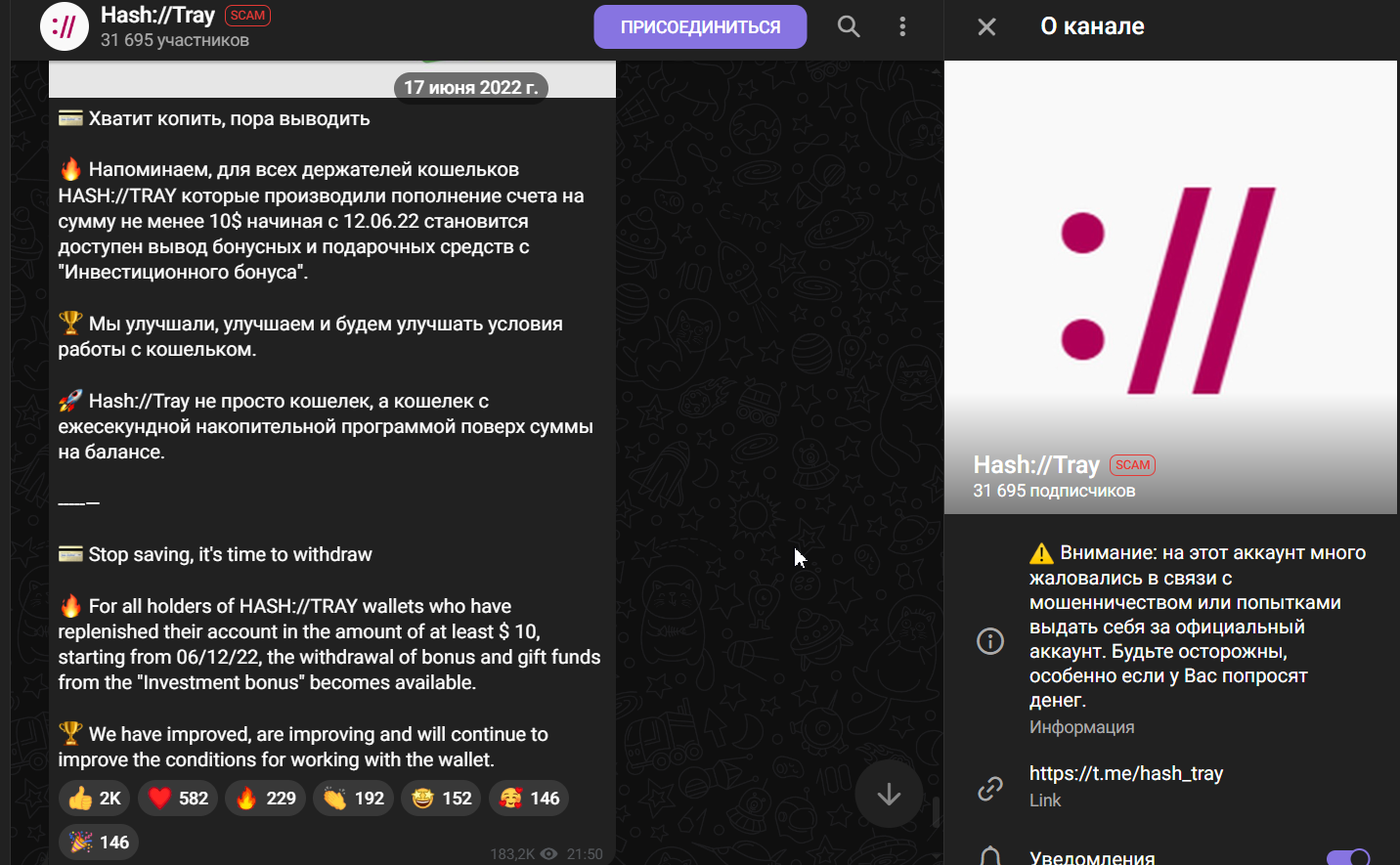Click 31 695 подписчиков subscriber count

(1054, 491)
